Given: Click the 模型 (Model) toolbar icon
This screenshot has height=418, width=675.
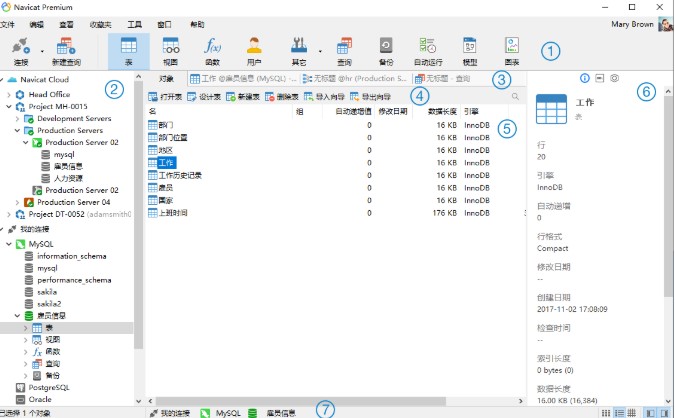Looking at the screenshot, I should pyautogui.click(x=469, y=50).
